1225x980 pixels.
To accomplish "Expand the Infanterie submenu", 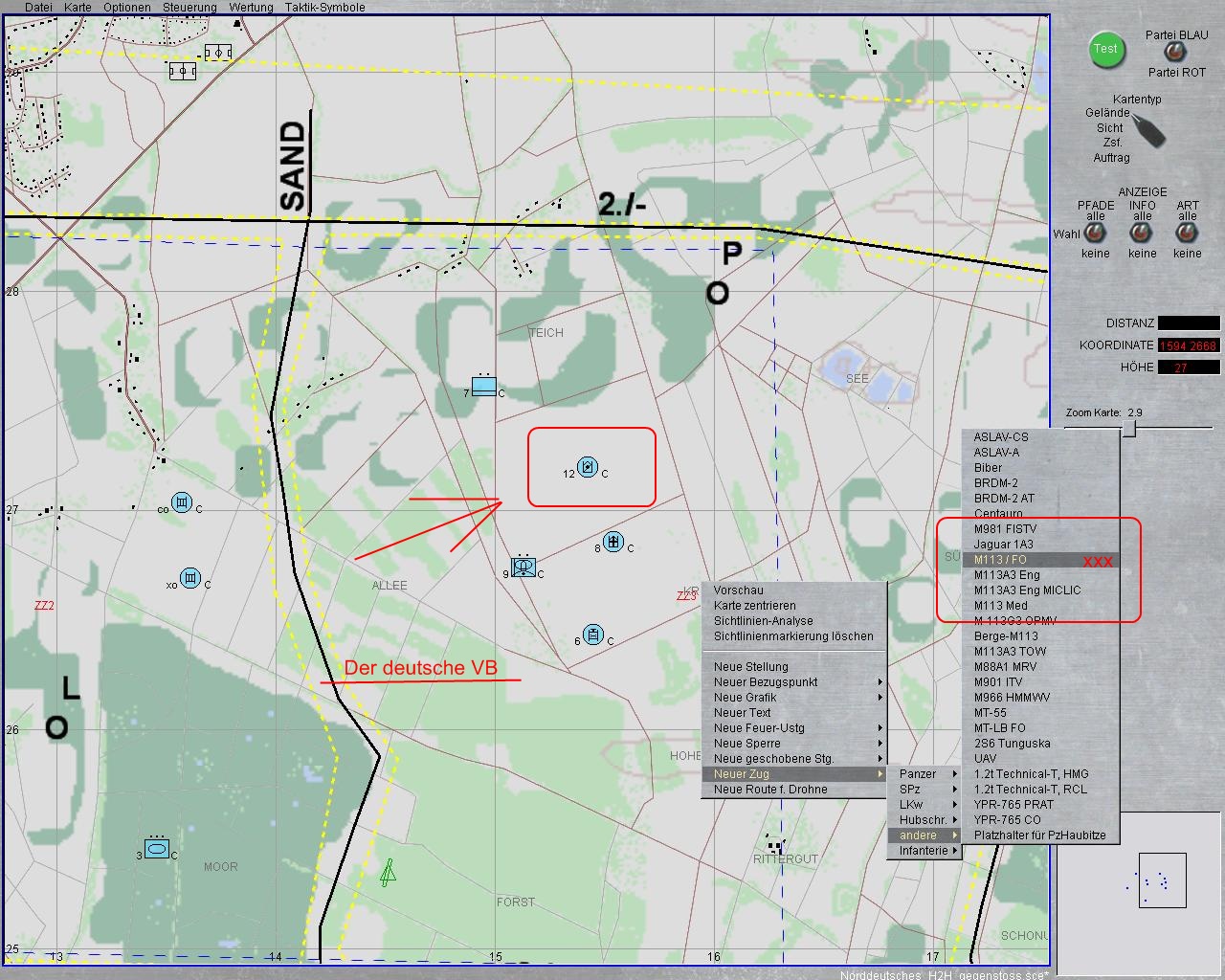I will tap(925, 851).
